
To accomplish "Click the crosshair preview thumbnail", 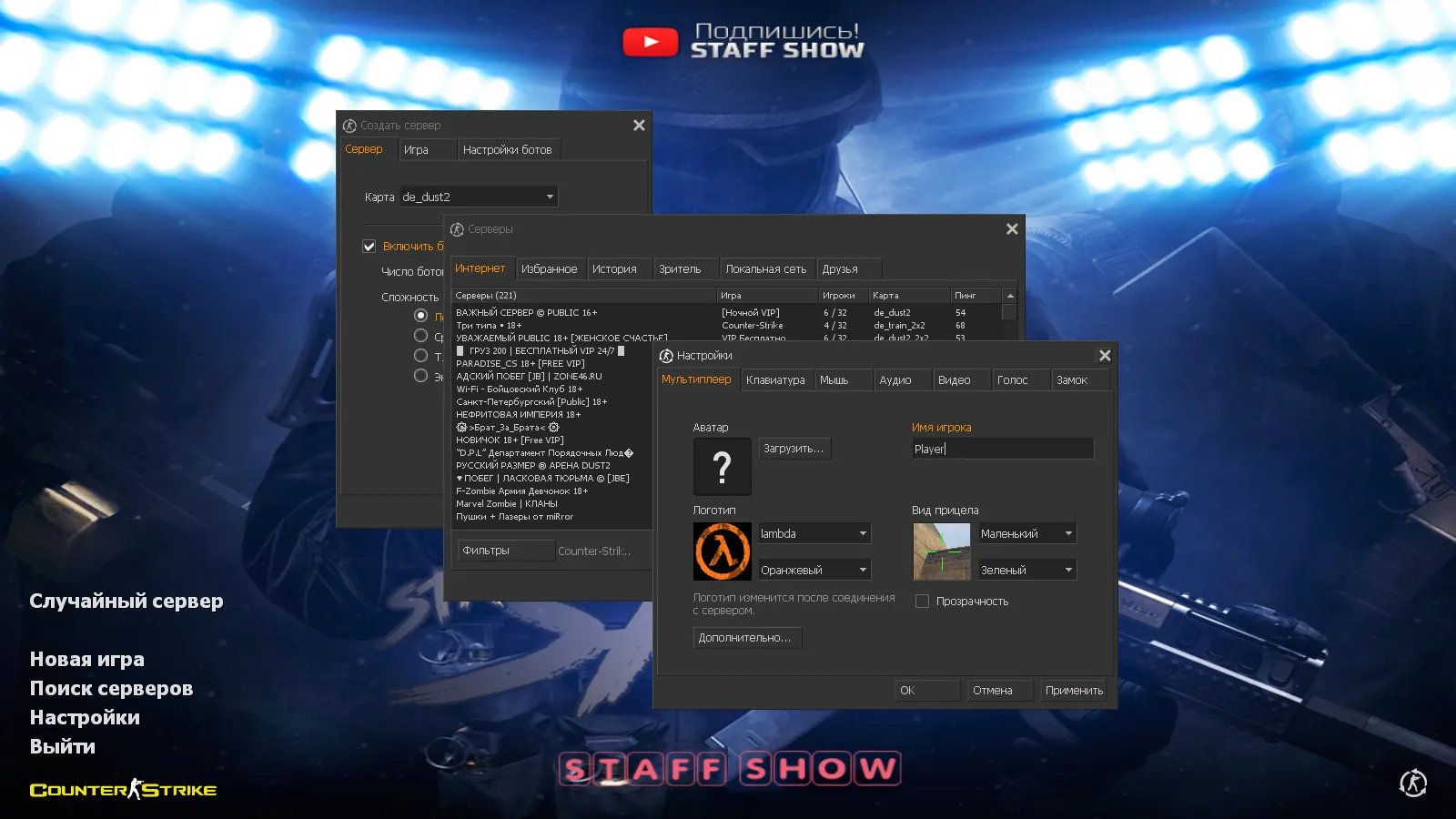I will (x=941, y=551).
